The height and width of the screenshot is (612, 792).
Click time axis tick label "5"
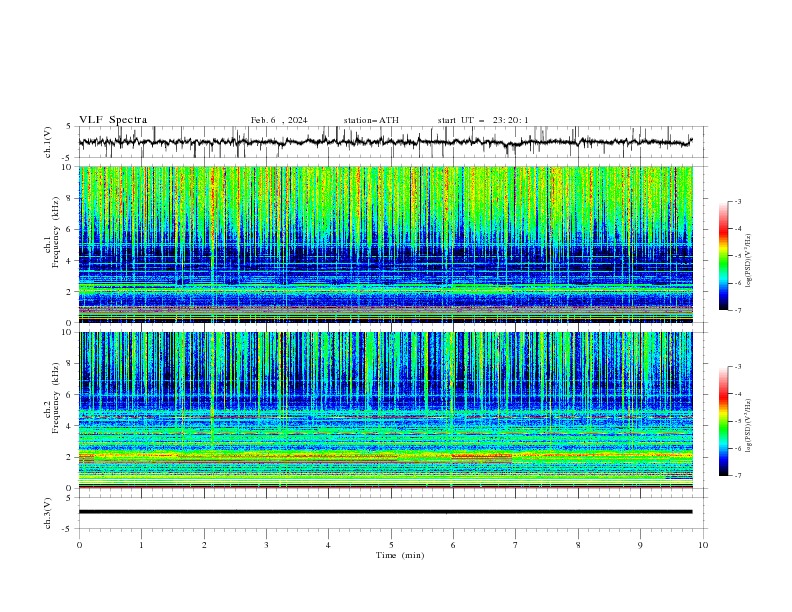(391, 545)
